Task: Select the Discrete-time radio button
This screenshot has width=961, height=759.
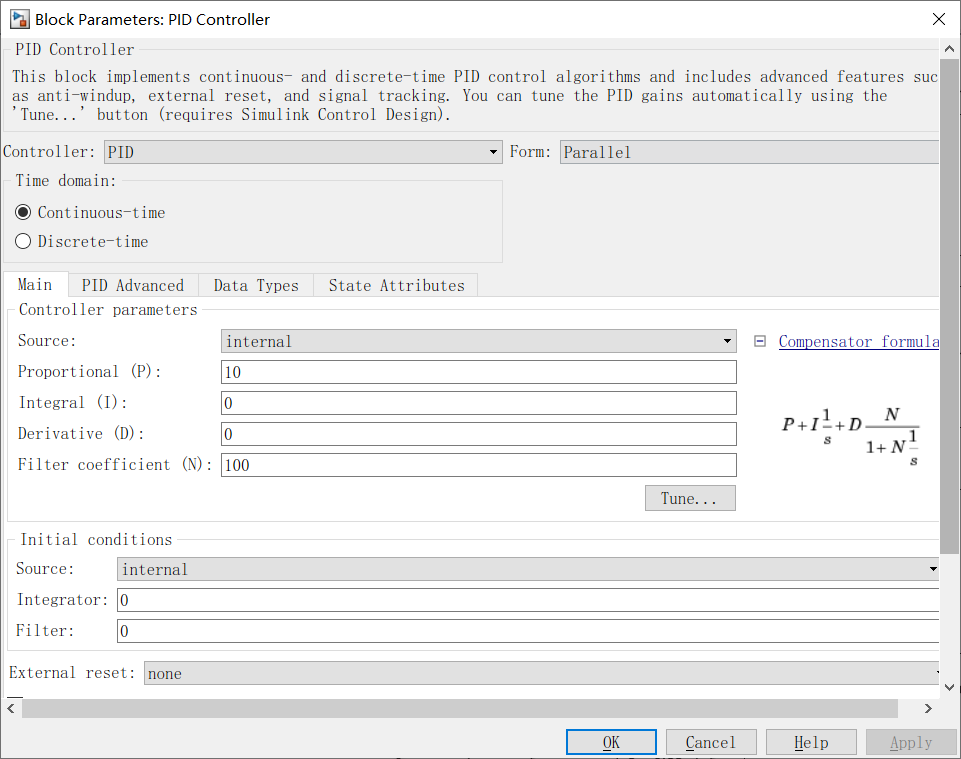Action: point(23,241)
